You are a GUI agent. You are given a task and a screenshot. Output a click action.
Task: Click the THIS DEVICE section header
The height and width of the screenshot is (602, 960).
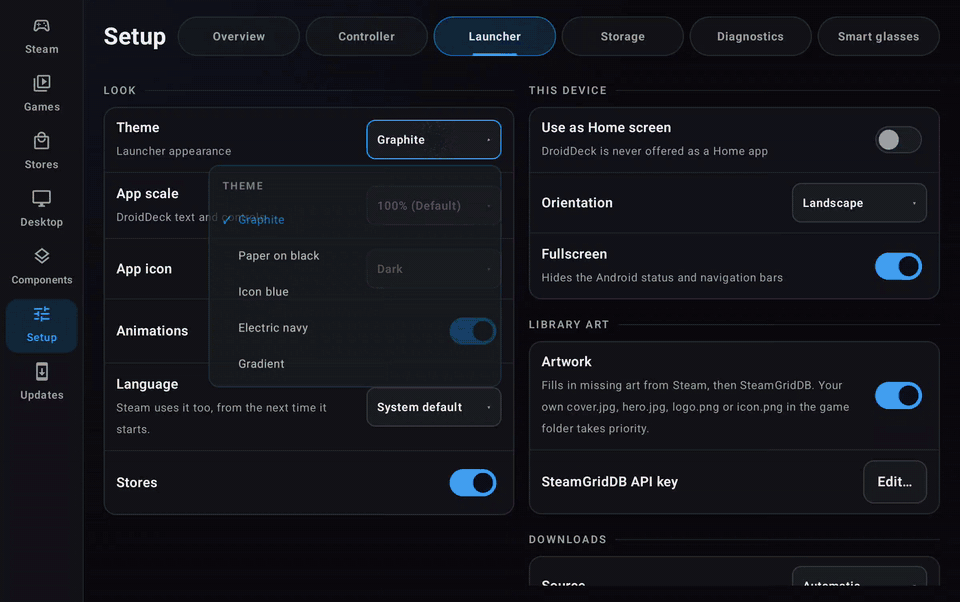568,91
